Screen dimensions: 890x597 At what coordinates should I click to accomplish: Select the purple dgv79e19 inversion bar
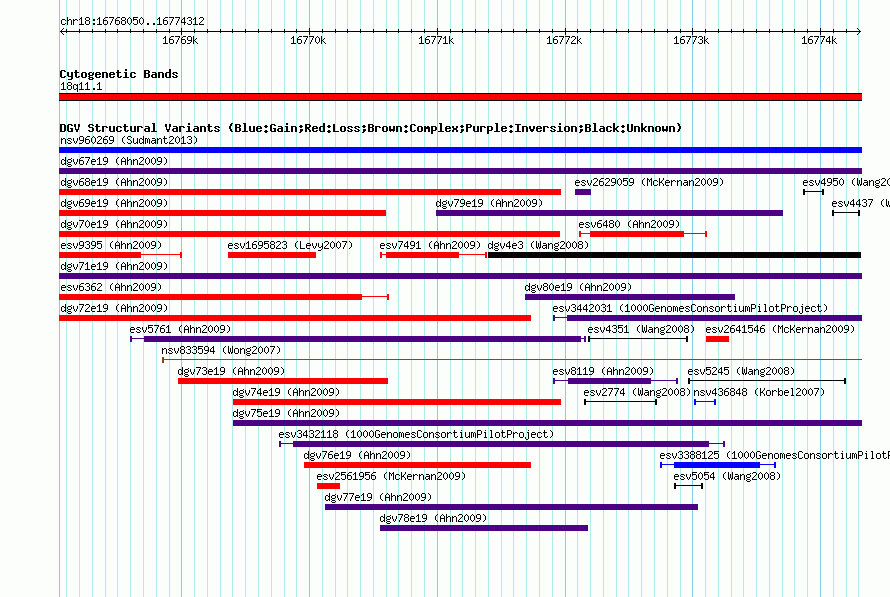tap(609, 213)
